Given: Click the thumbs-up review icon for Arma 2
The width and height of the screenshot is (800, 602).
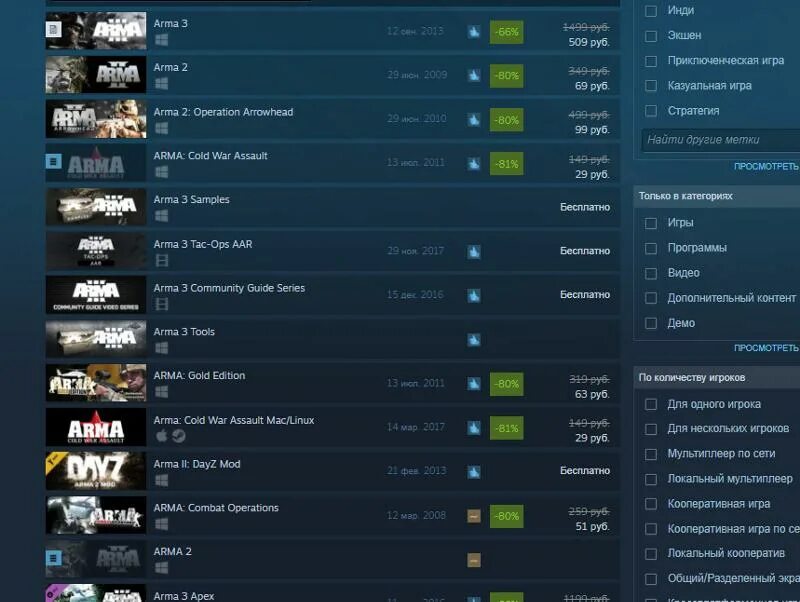Looking at the screenshot, I should [473, 76].
